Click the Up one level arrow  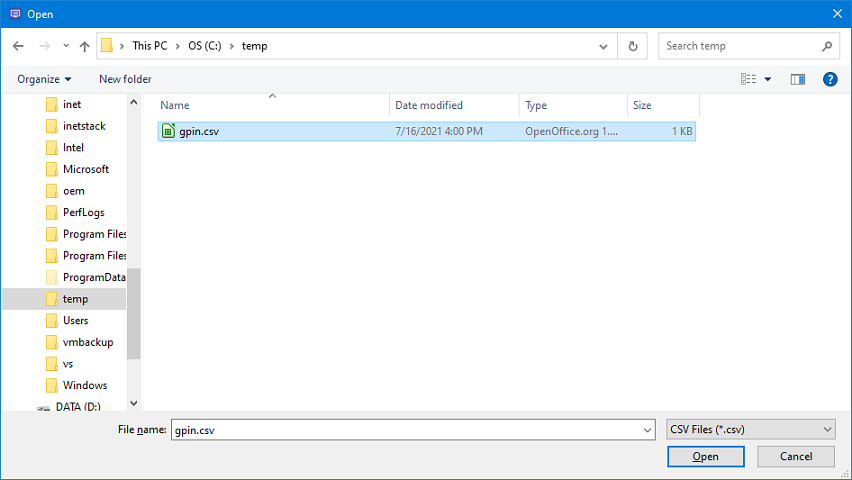[x=84, y=46]
